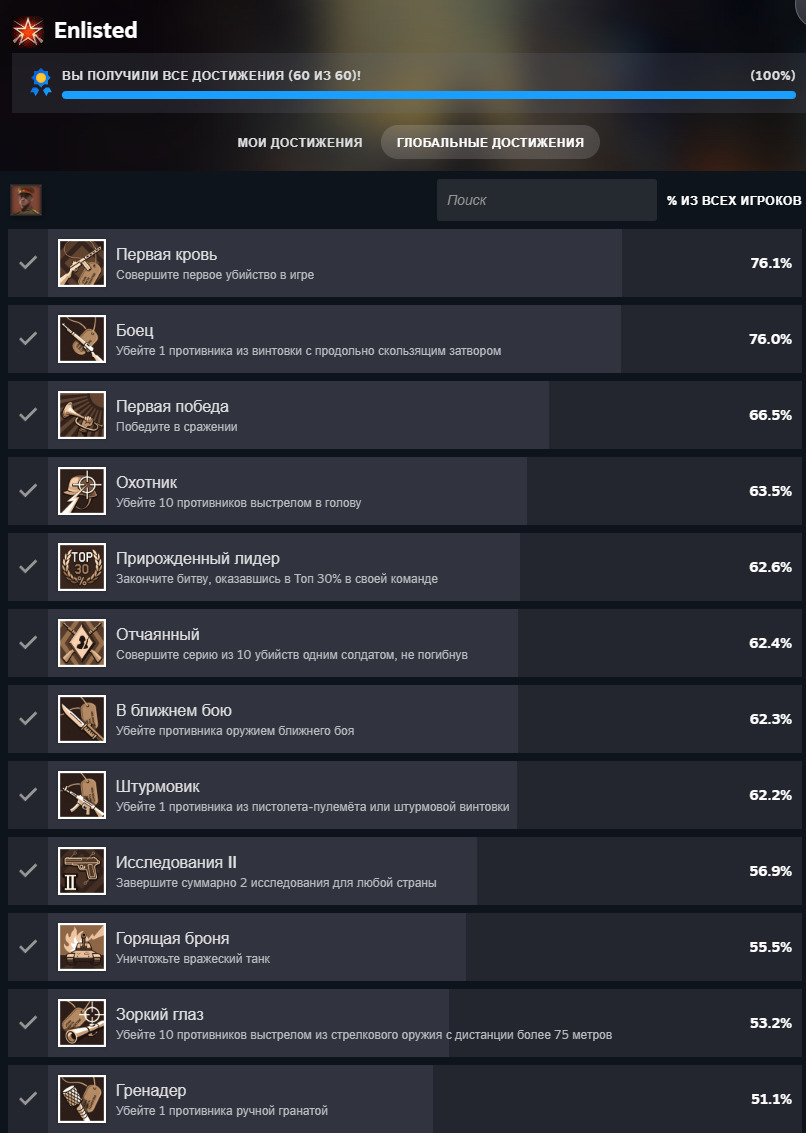806x1133 pixels.
Task: Click the Первая победа trumpet icon
Action: (82, 415)
